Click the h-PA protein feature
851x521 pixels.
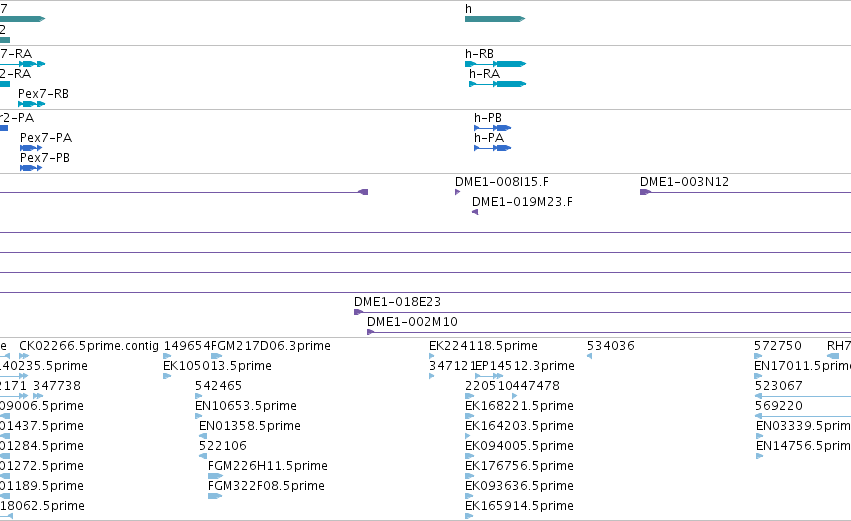pyautogui.click(x=493, y=148)
